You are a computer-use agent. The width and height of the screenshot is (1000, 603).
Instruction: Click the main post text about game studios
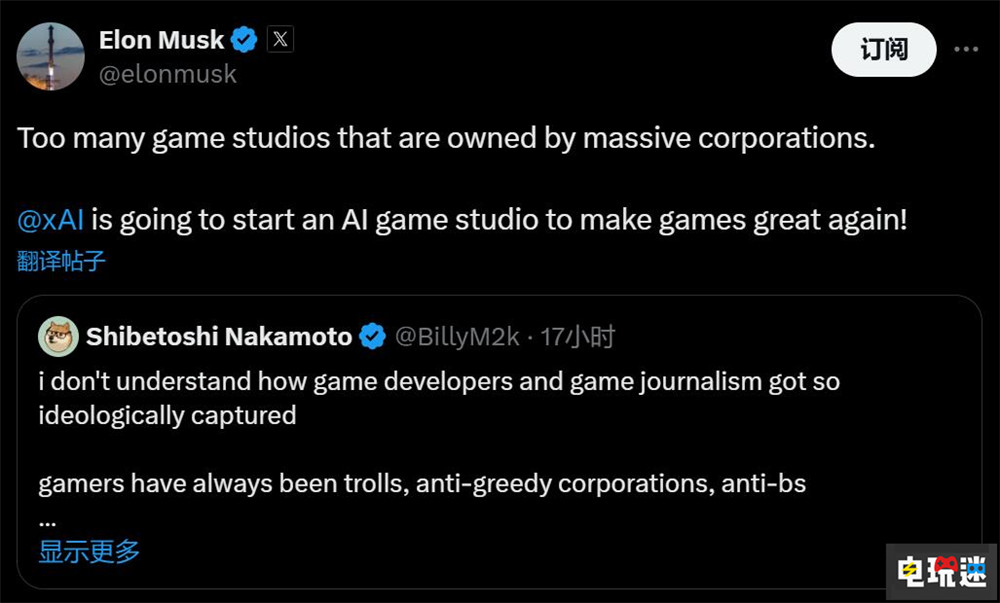(446, 137)
